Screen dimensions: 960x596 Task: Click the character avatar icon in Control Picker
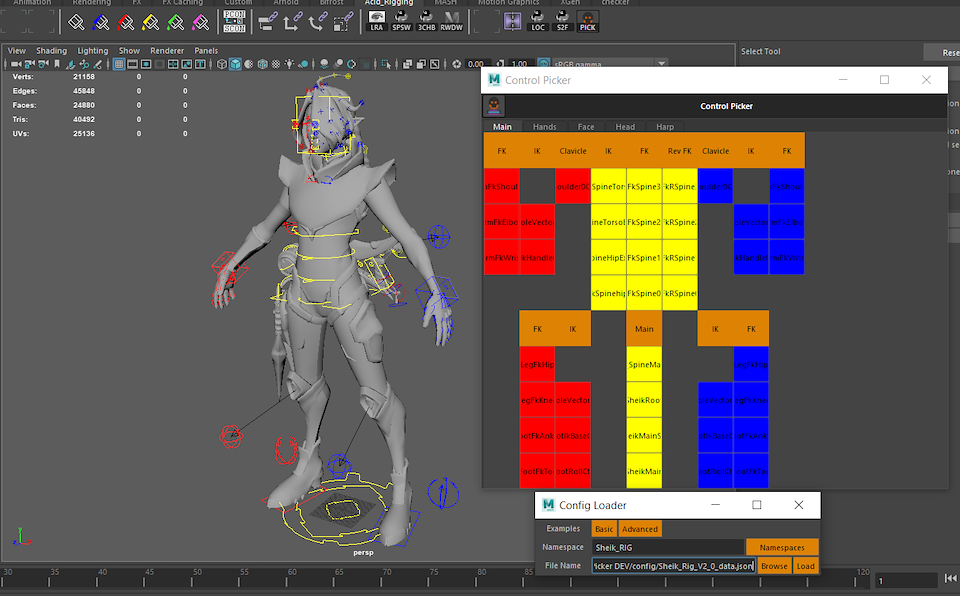click(x=494, y=106)
